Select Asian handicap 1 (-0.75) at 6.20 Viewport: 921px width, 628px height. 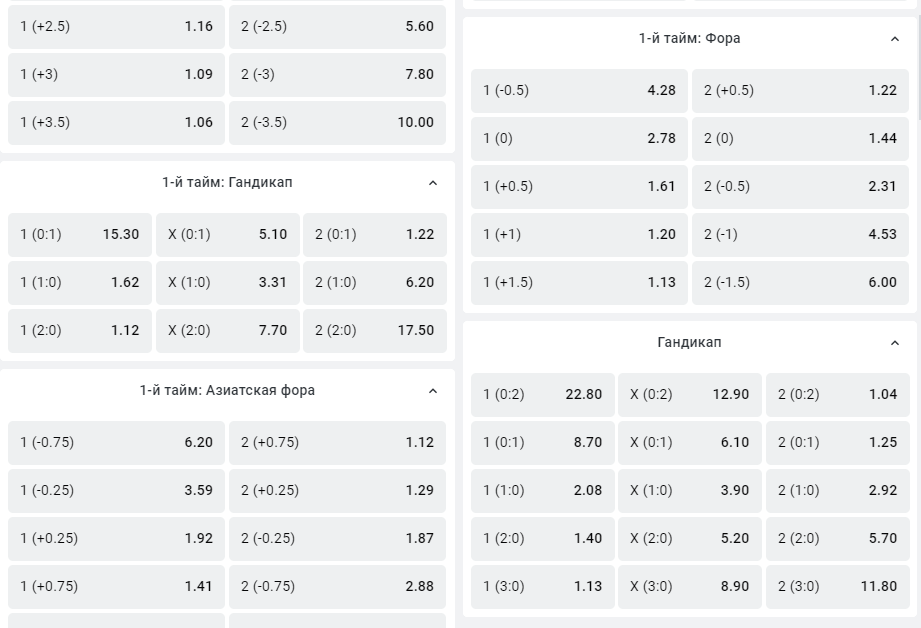[x=116, y=442]
